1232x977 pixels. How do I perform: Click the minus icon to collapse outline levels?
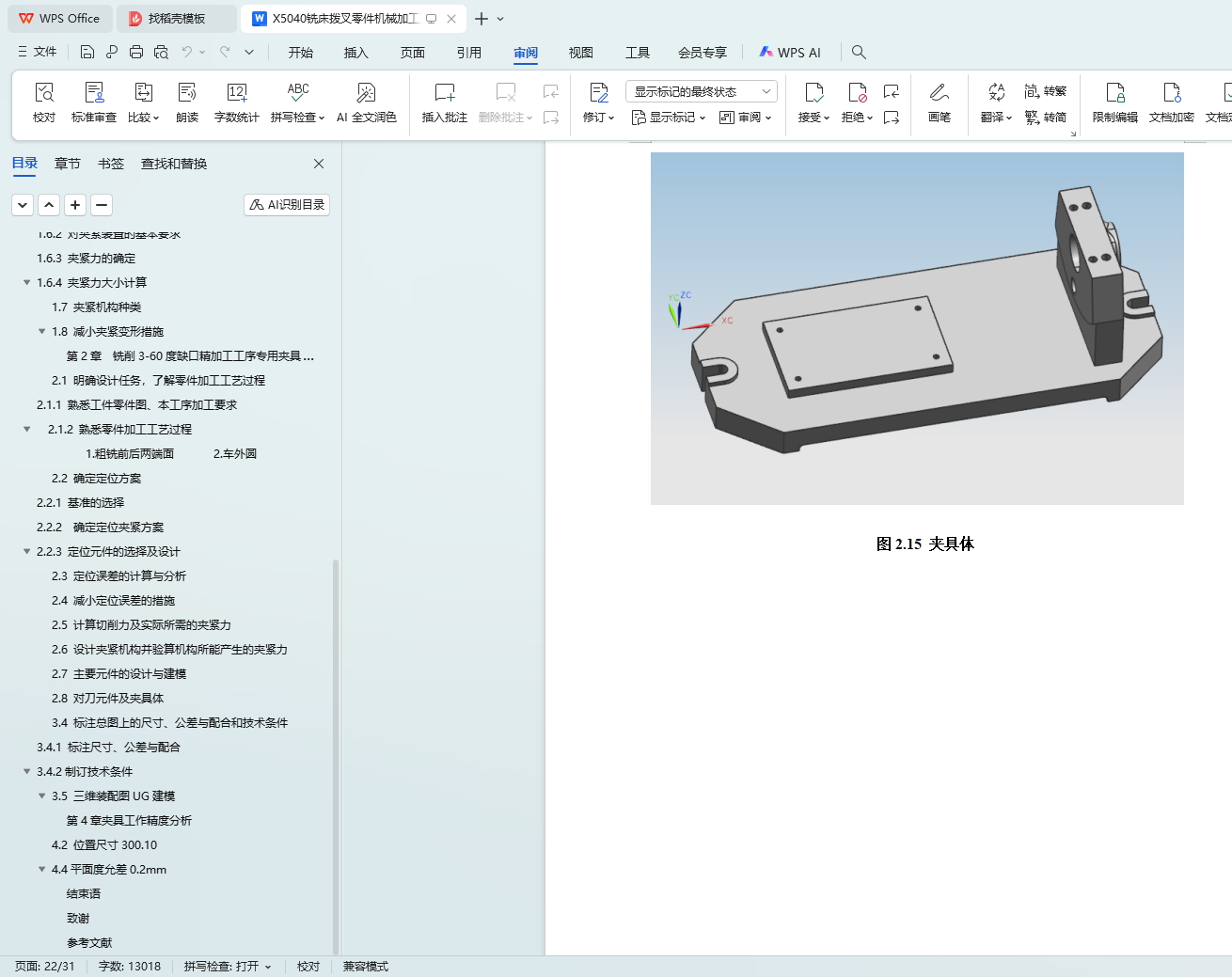tap(102, 205)
